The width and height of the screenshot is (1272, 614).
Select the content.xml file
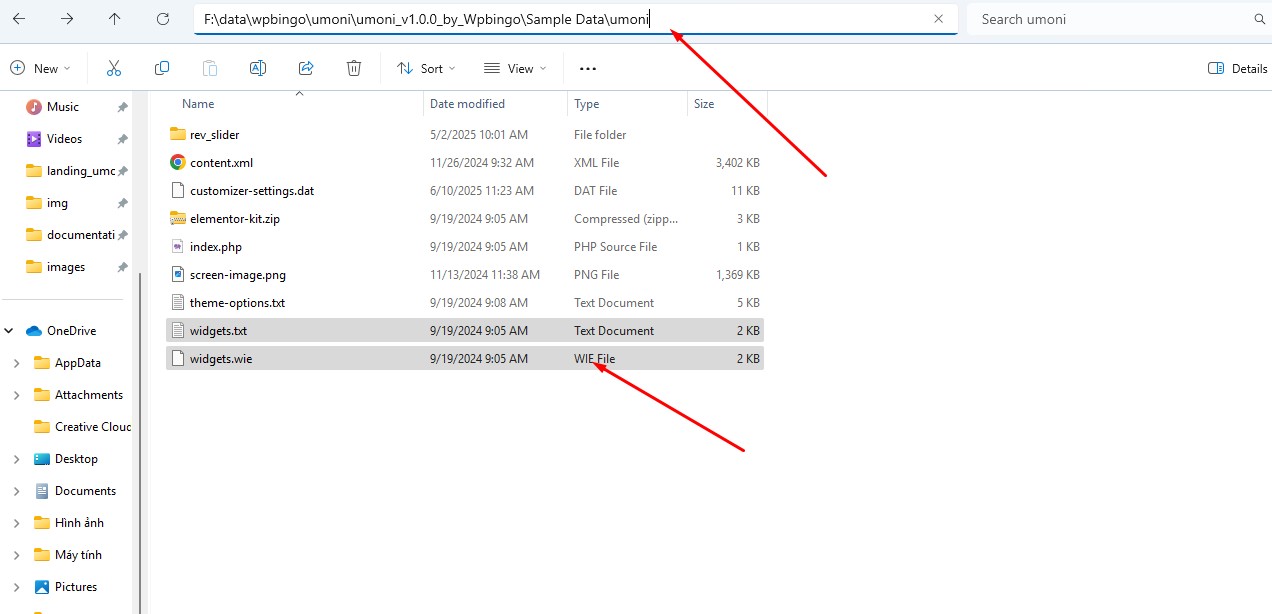coord(221,162)
